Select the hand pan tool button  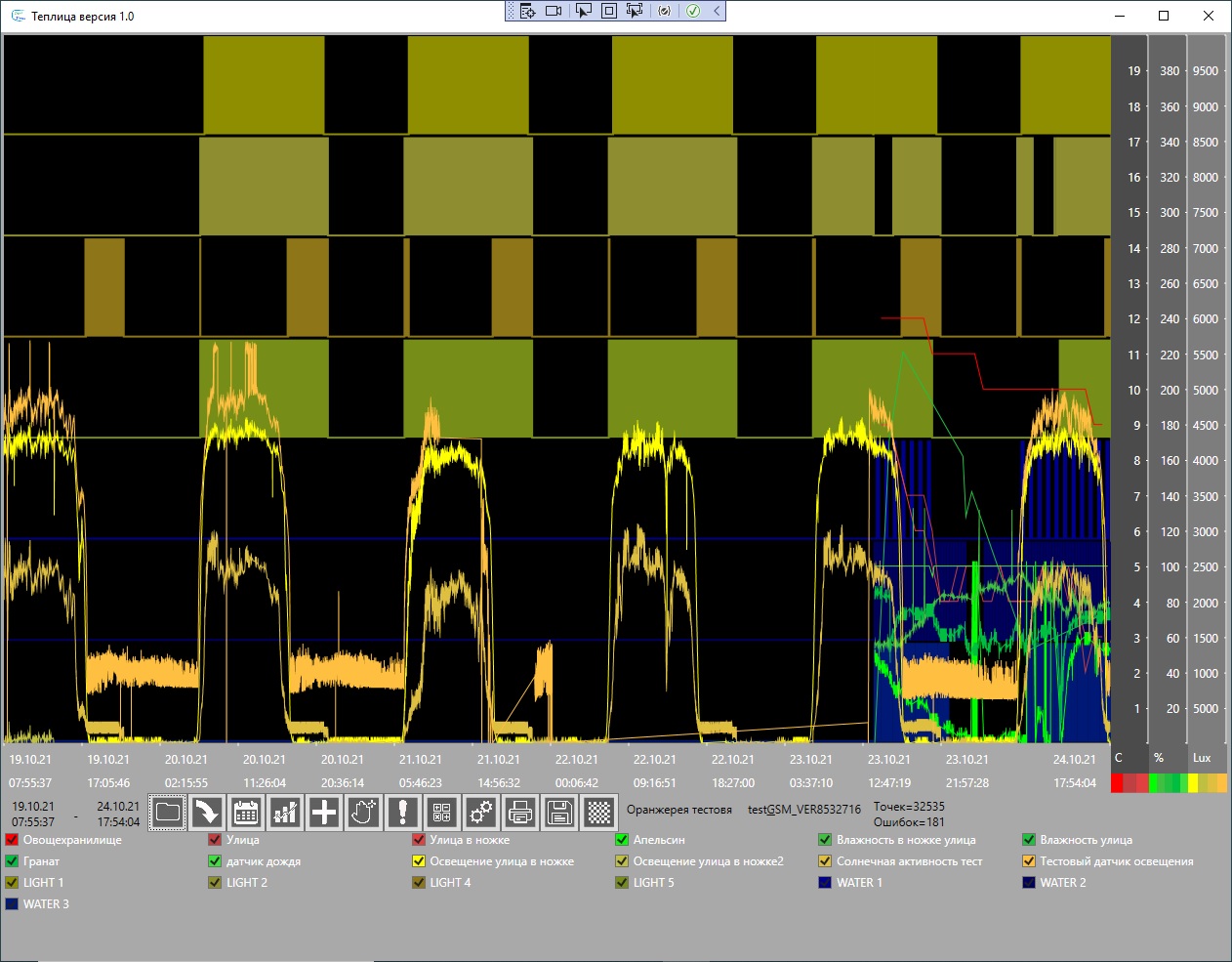pos(363,812)
